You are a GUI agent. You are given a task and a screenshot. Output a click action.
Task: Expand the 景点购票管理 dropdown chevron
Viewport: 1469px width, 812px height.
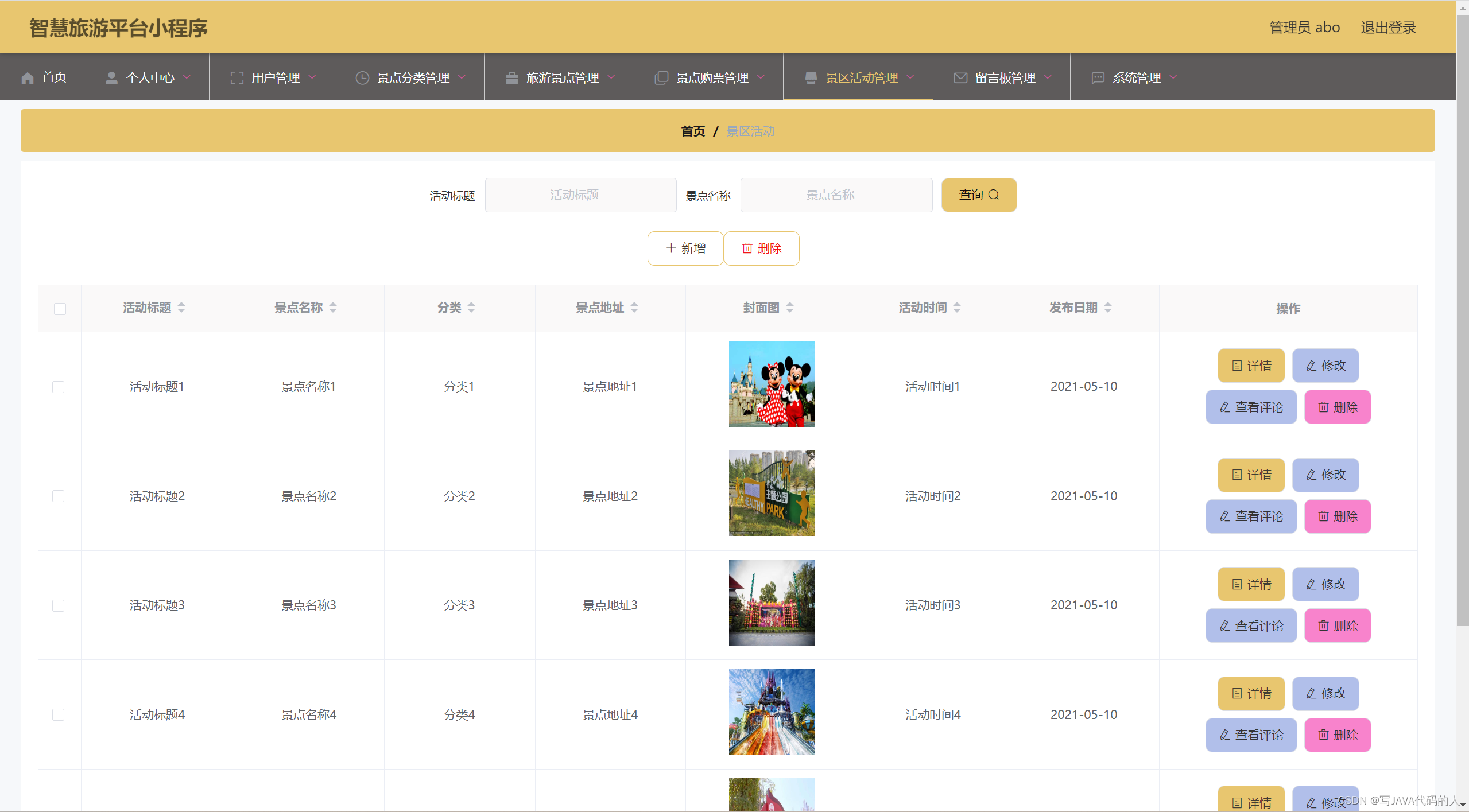coord(761,77)
